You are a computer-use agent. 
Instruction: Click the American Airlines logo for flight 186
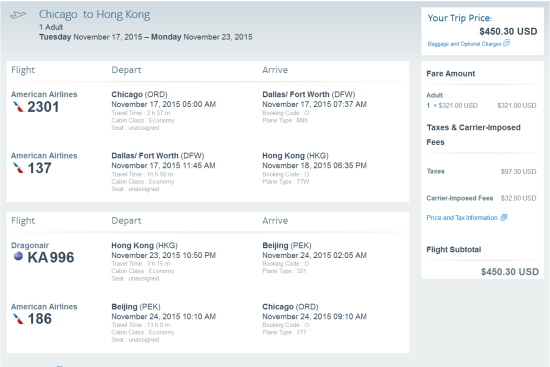pyautogui.click(x=18, y=319)
